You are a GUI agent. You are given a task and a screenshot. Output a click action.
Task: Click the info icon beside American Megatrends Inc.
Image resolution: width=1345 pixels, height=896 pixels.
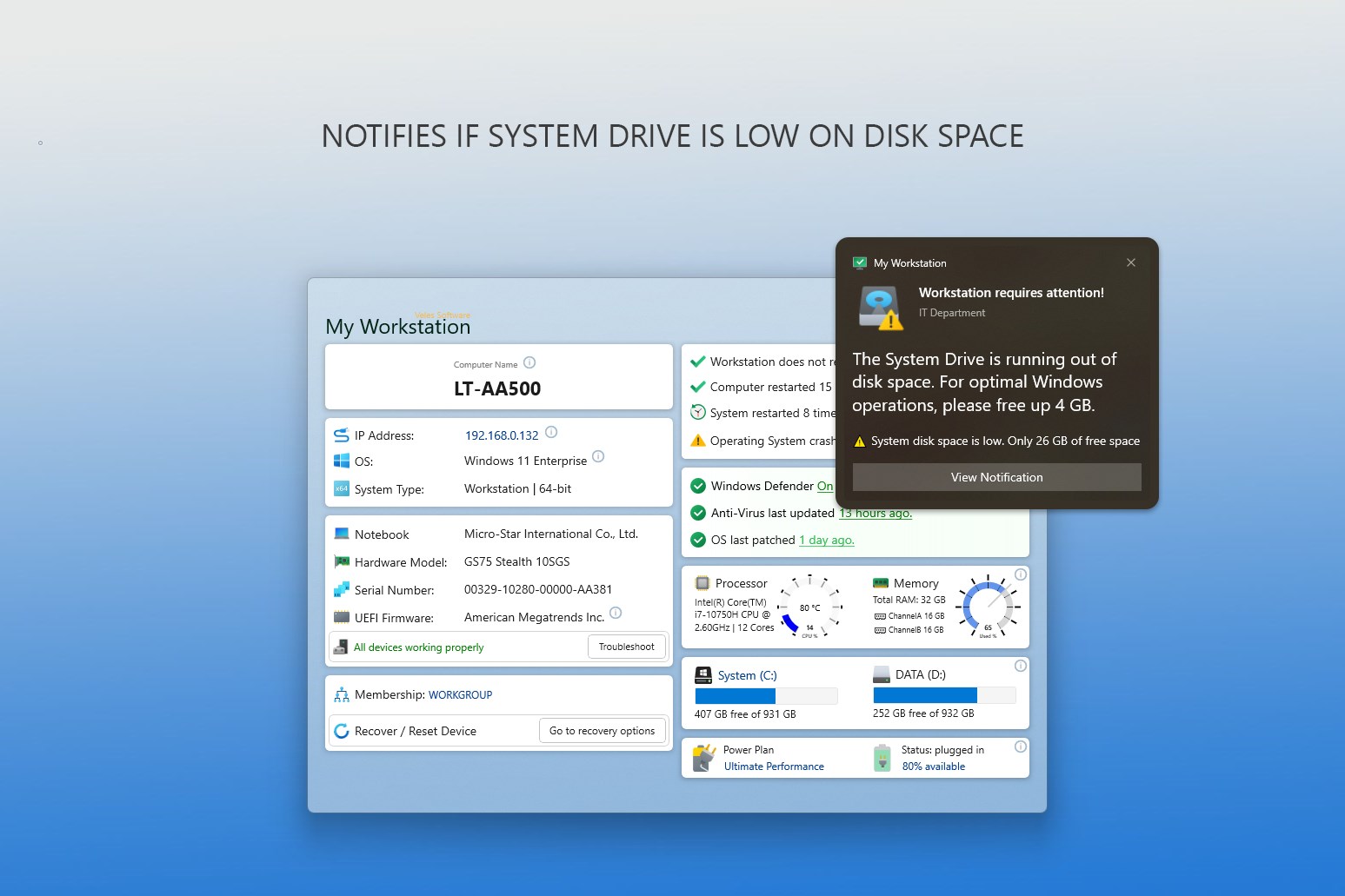pos(616,613)
